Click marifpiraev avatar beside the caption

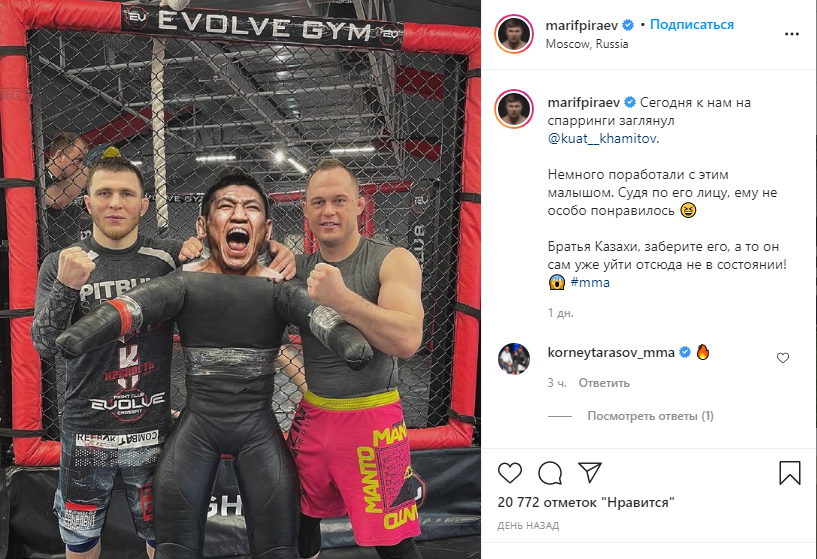(514, 109)
